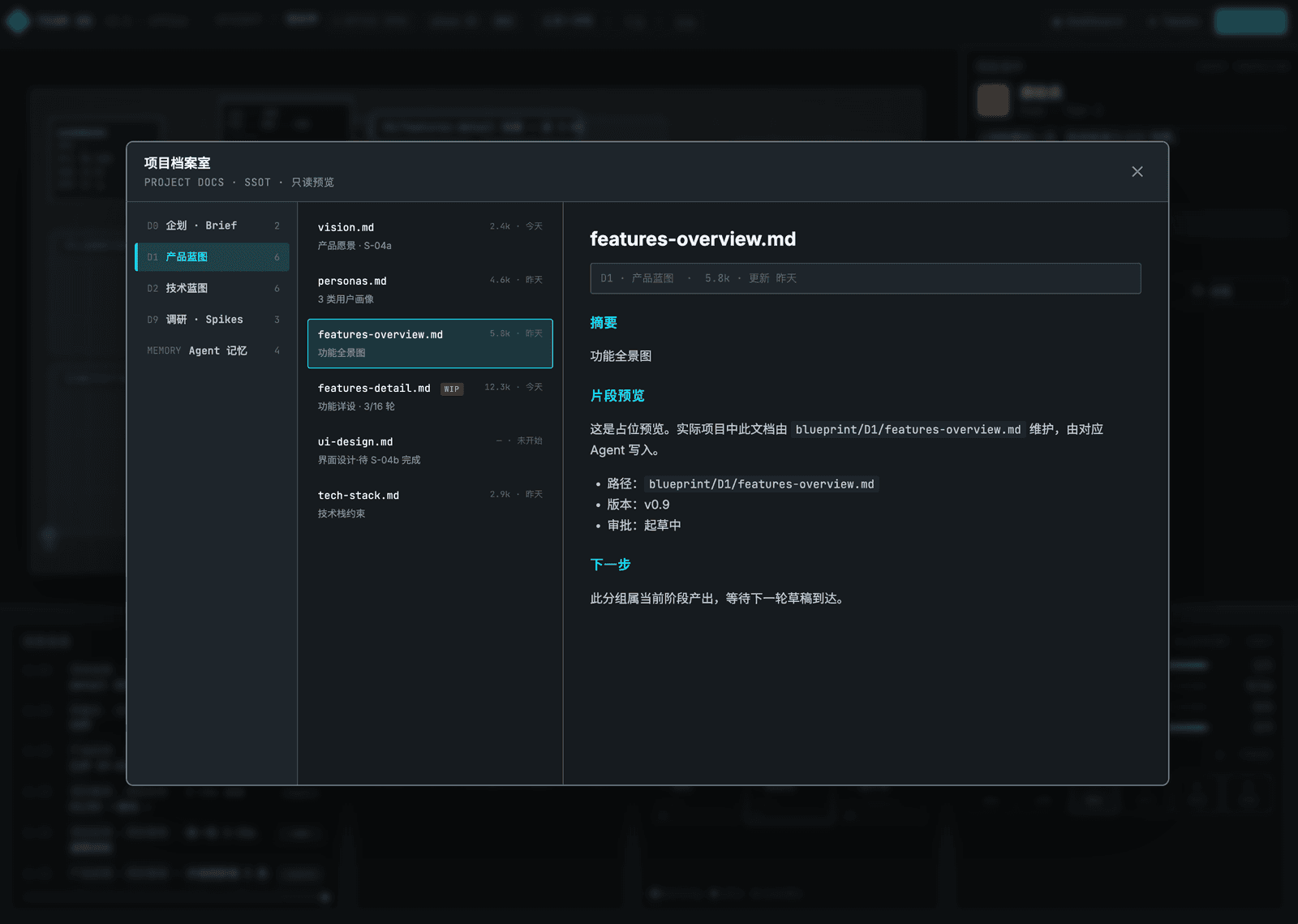The width and height of the screenshot is (1298, 924).
Task: Click the 功能全景图 summary text in preview
Action: (x=621, y=356)
